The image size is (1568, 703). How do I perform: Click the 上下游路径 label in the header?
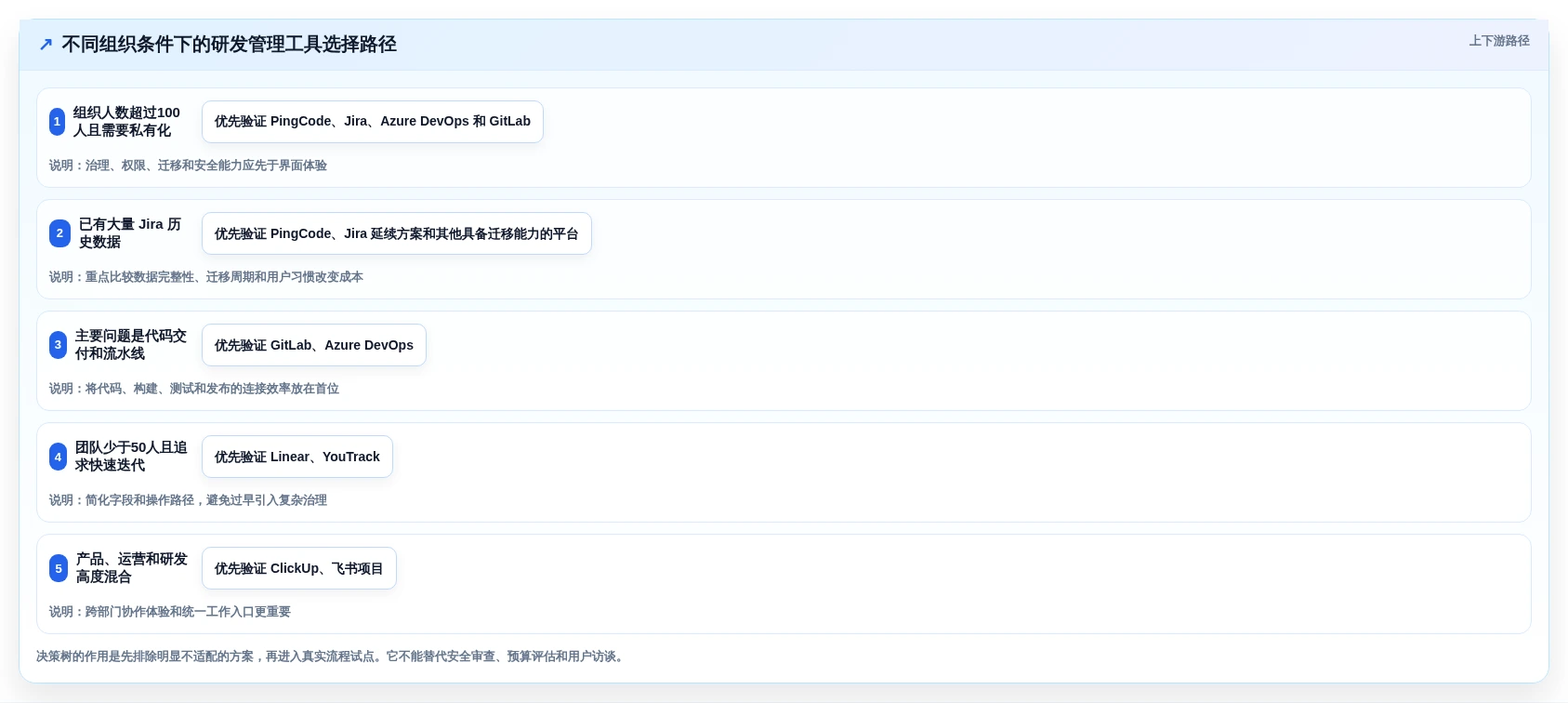tap(1498, 41)
